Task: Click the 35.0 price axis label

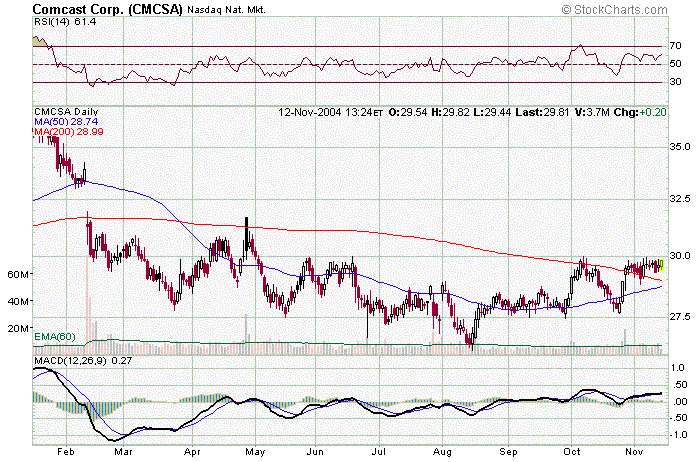Action: click(680, 146)
